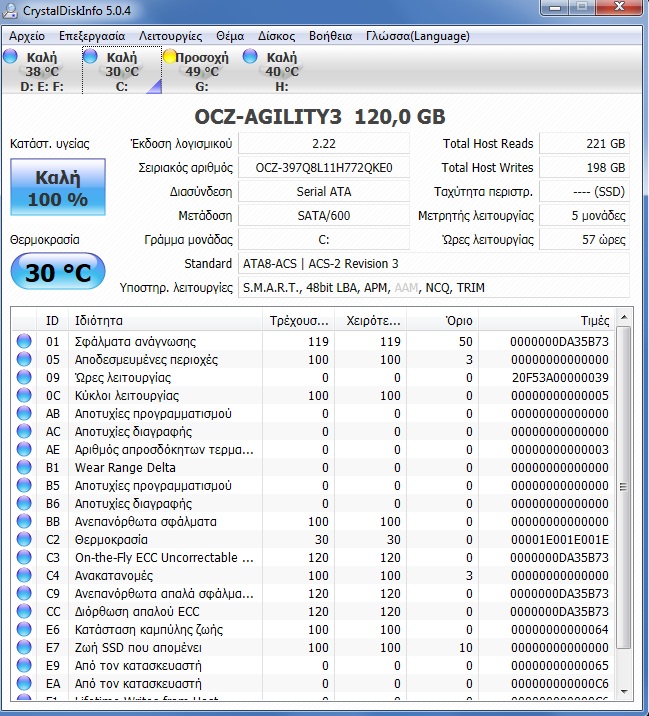
Task: Click the power on hours value 57 ώρες
Action: point(585,240)
